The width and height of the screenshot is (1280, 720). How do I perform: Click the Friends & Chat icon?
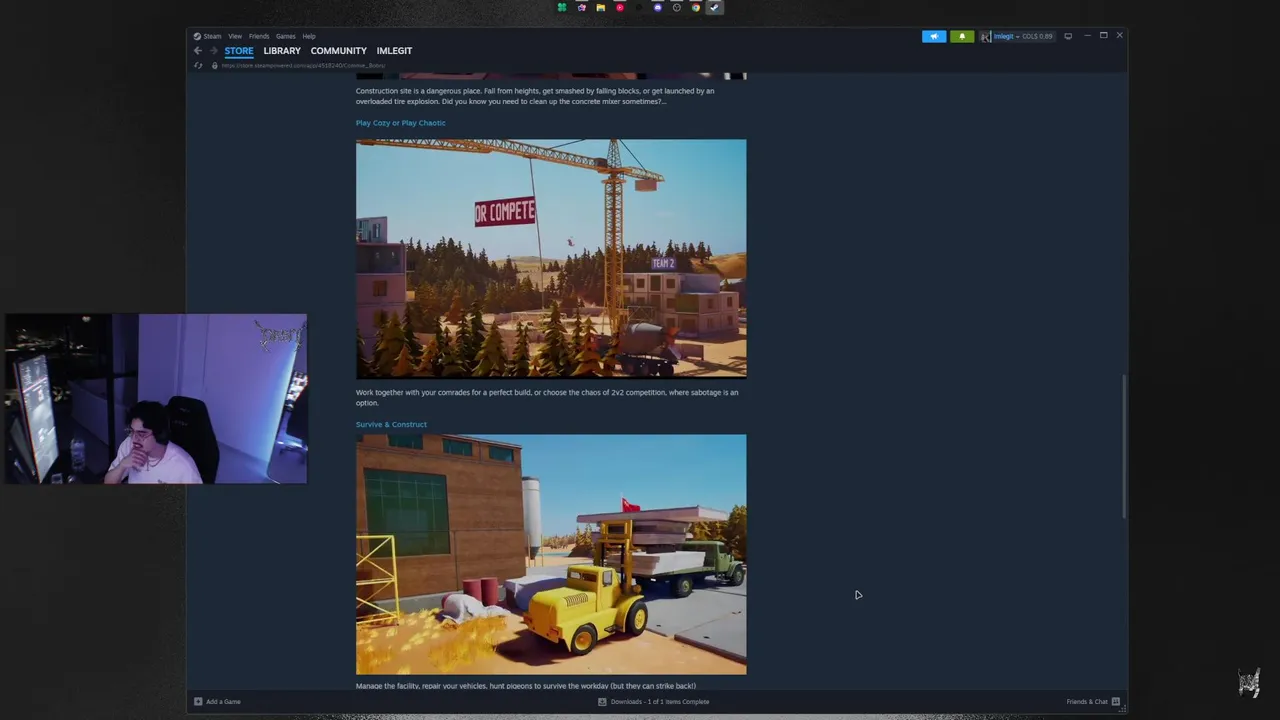tap(1116, 702)
